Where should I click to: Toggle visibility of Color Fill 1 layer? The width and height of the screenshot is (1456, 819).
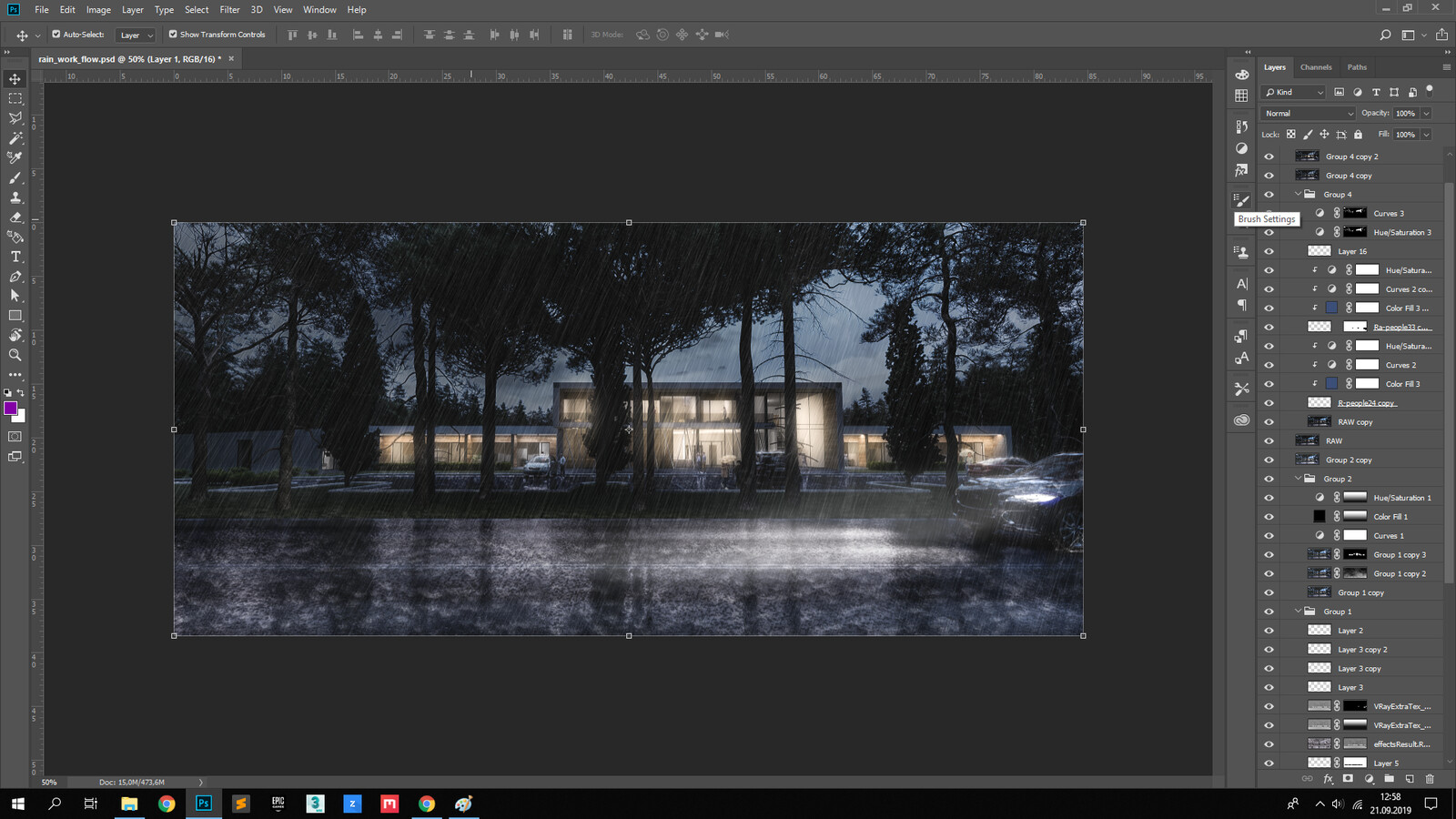[x=1269, y=517]
